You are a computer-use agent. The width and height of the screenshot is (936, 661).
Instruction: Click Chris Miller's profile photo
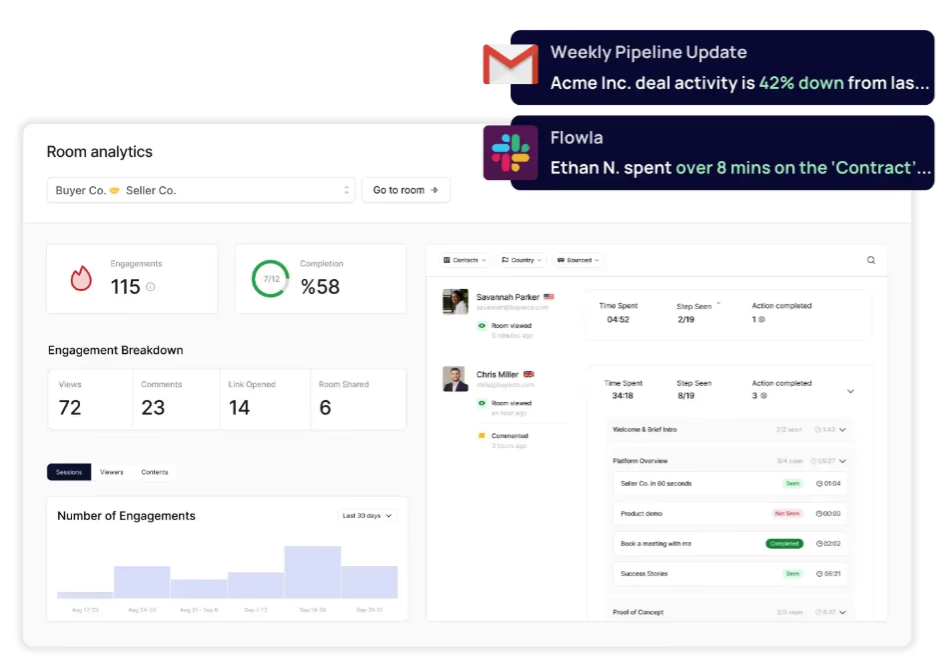455,379
